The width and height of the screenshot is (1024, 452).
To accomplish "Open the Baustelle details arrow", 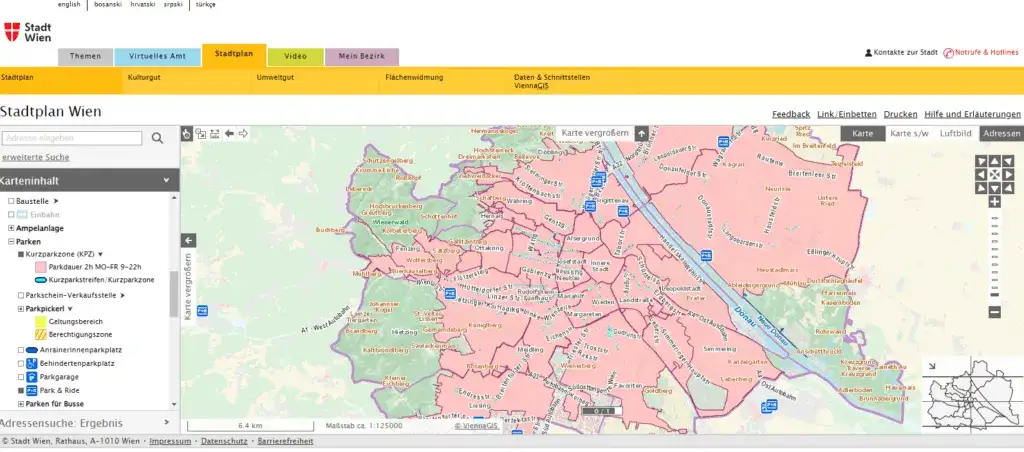I will (56, 201).
